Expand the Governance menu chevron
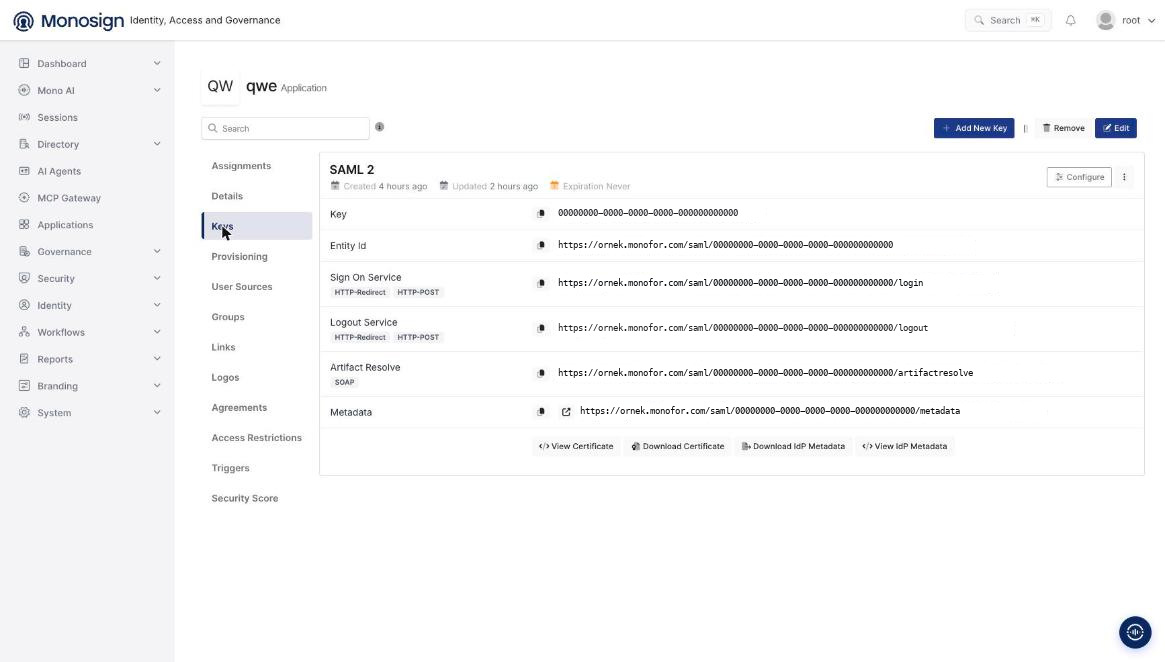Image resolution: width=1165 pixels, height=662 pixels. pos(157,252)
